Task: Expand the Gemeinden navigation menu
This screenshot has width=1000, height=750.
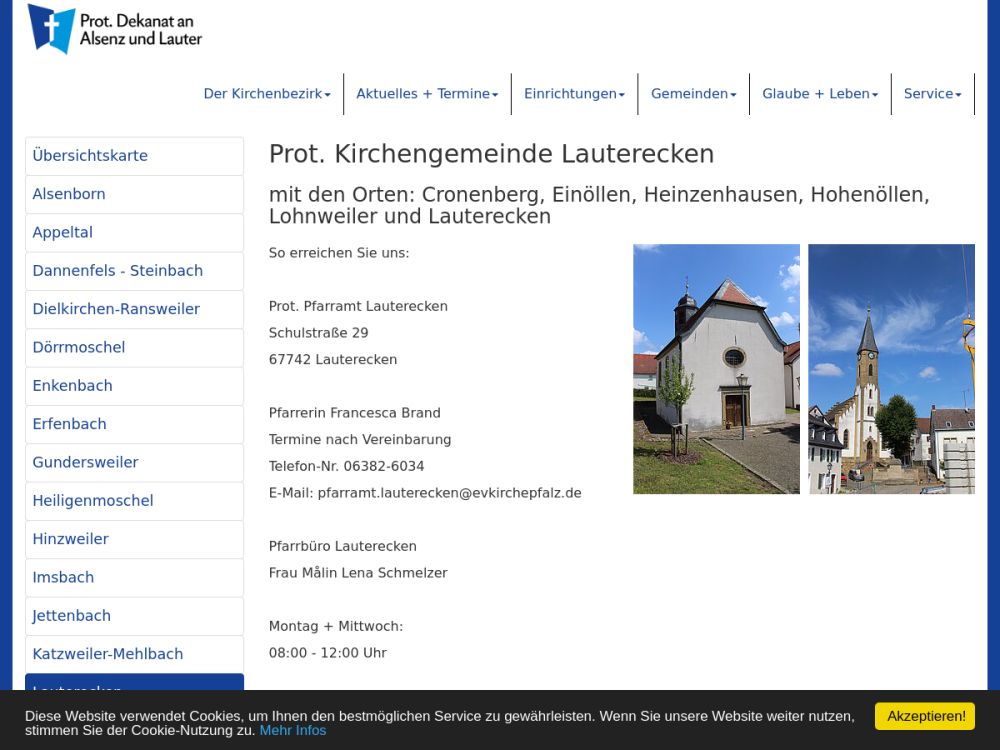Action: (x=693, y=94)
